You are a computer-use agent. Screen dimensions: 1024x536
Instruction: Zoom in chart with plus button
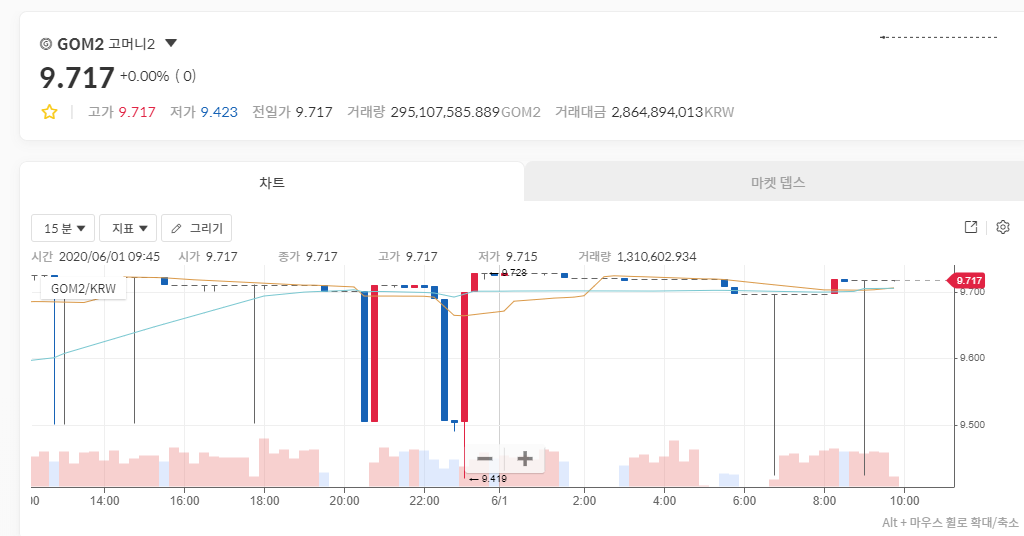(x=524, y=459)
